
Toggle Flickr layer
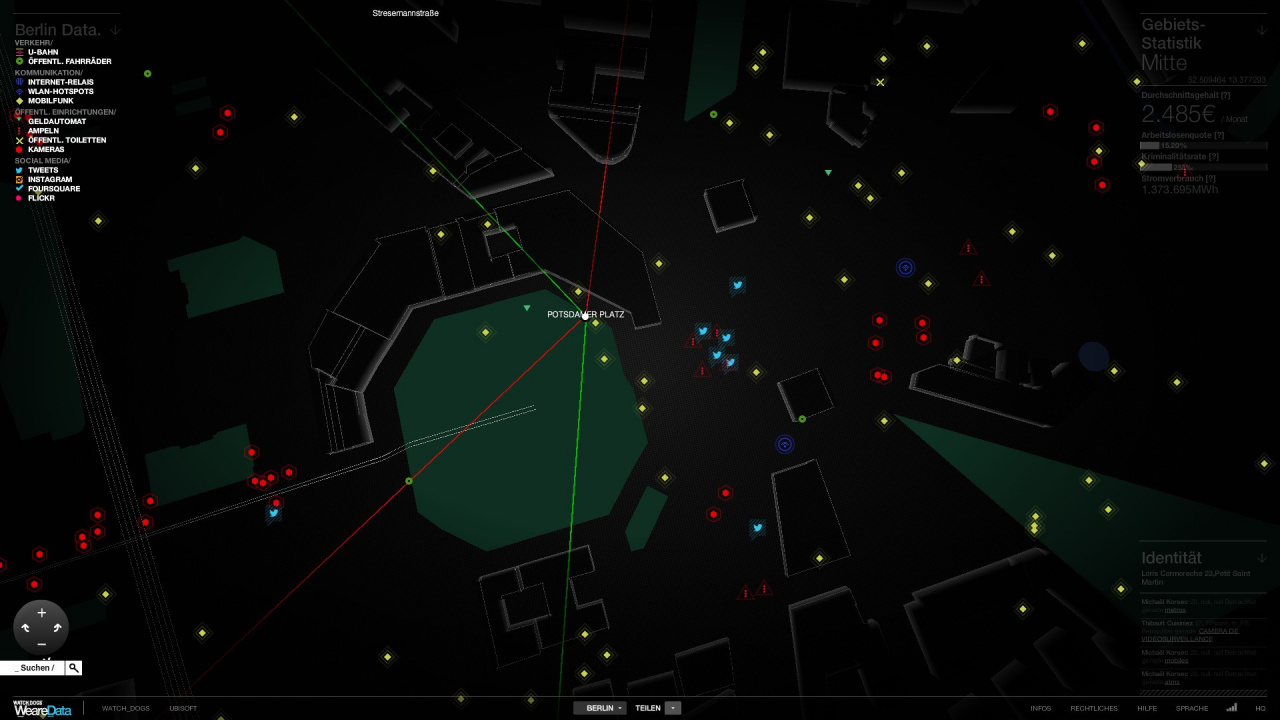tap(35, 198)
